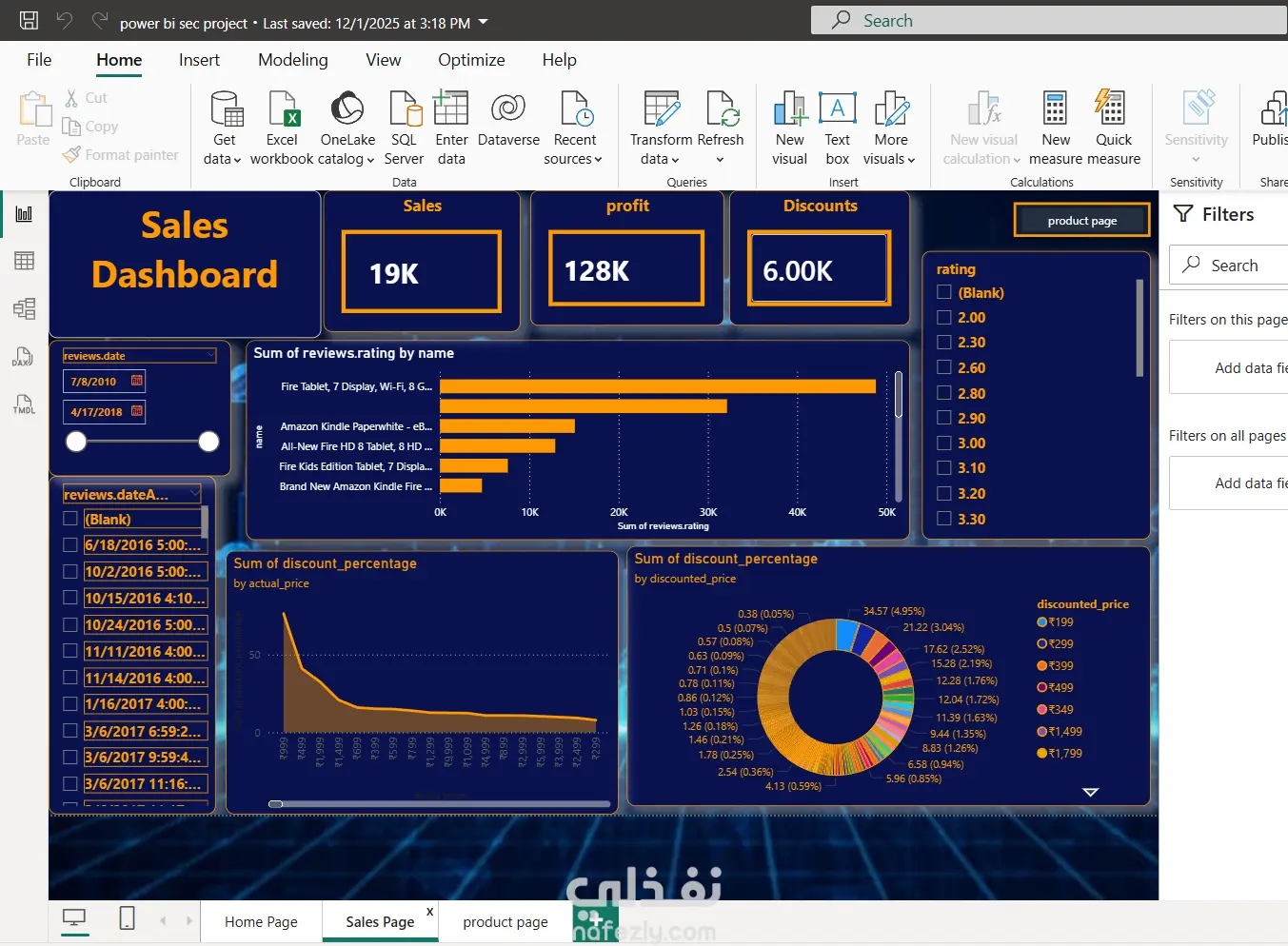Viewport: 1288px width, 946px height.
Task: Check the 2.00 rating box
Action: (x=944, y=317)
